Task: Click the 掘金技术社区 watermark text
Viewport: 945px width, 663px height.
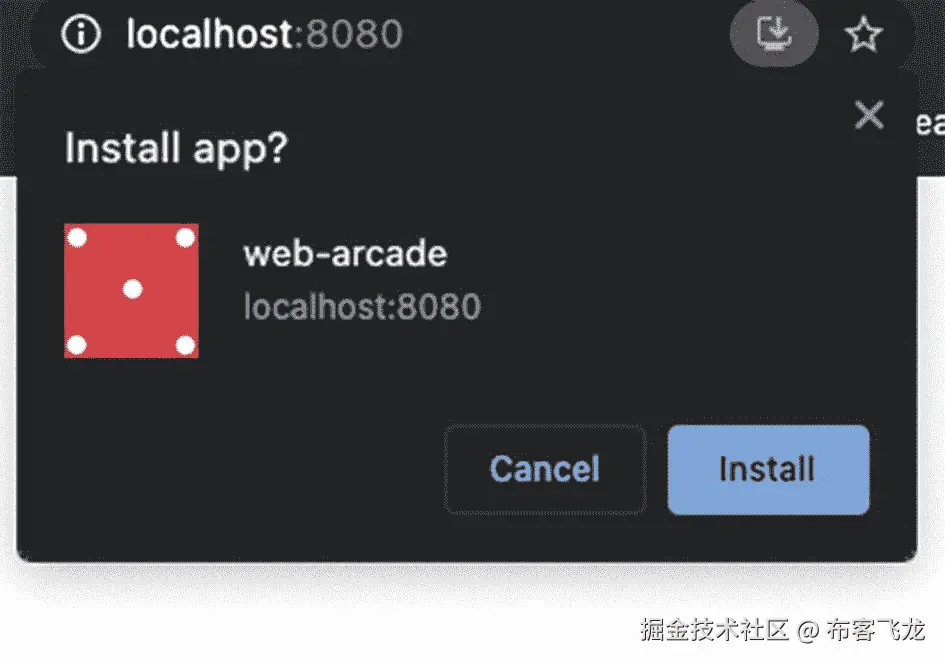Action: [x=715, y=630]
